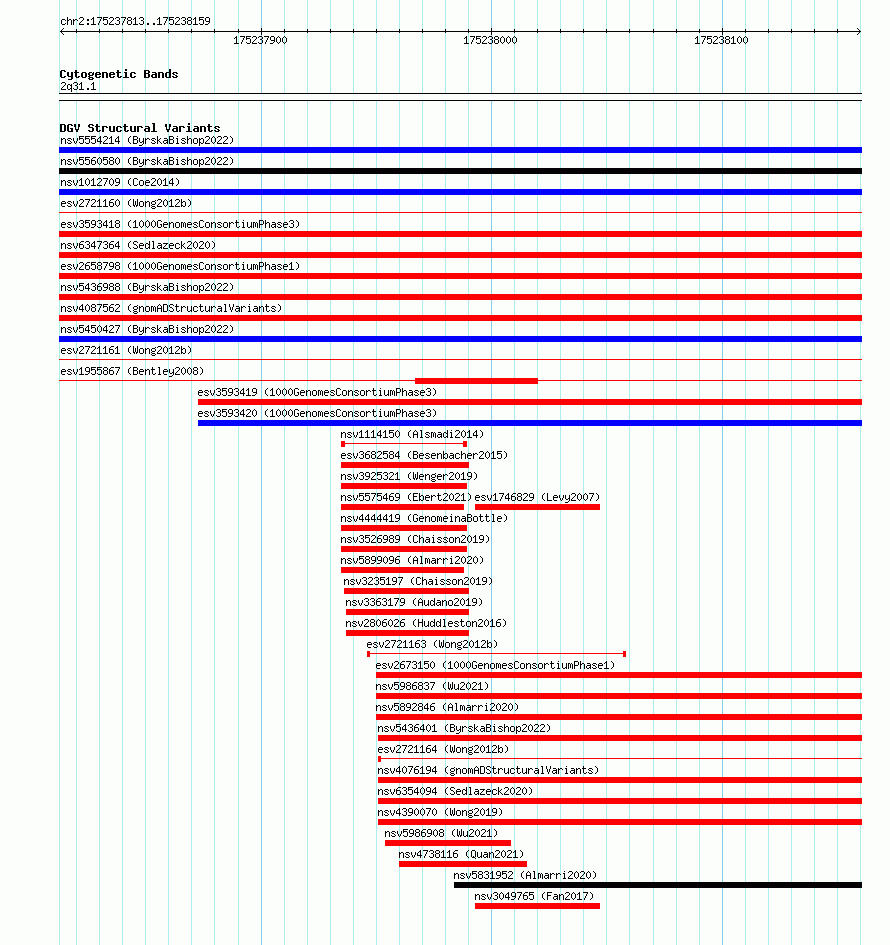Click nsv4444419 (GenomeinaBottle) label
The width and height of the screenshot is (890, 945).
pos(424,518)
